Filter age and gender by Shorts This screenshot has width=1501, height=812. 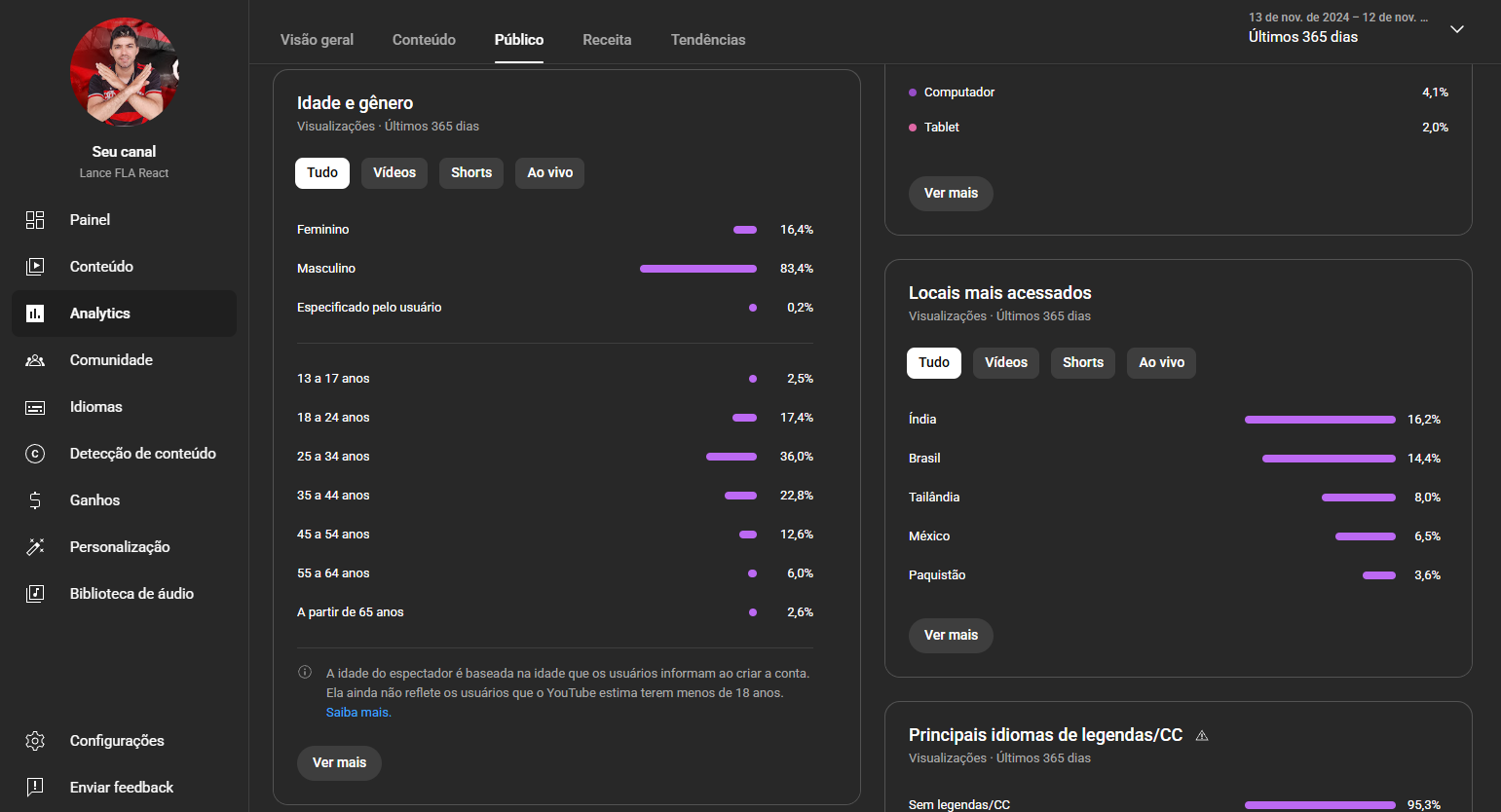point(471,173)
